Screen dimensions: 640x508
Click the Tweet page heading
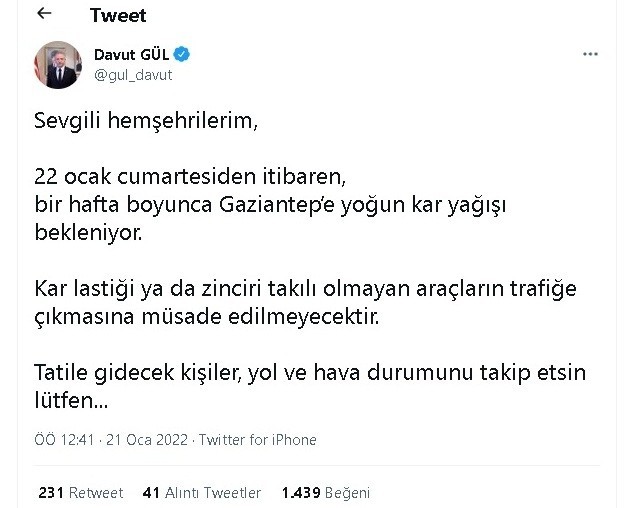click(117, 15)
